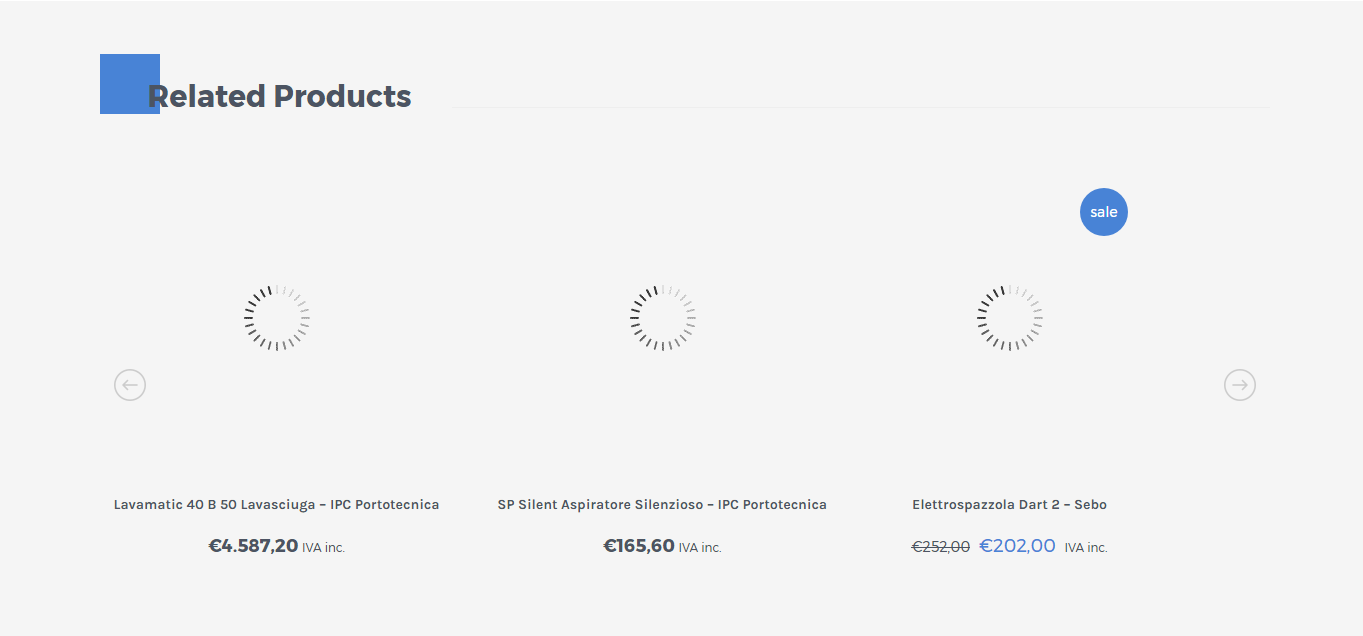Screen dimensions: 1363x636
Task: Click the IVA inc. label next to €4.587,20
Action: tap(324, 548)
